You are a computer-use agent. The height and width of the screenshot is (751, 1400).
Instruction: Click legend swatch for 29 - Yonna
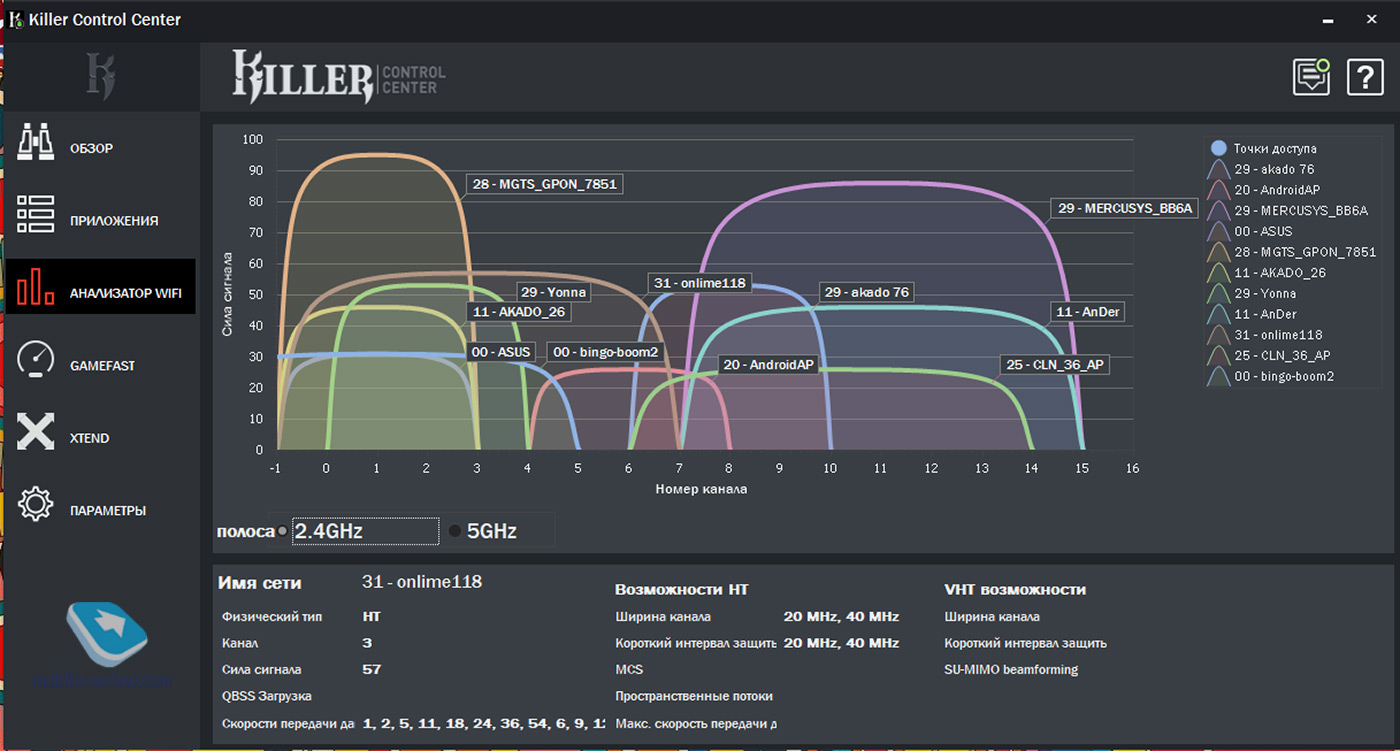click(x=1218, y=293)
